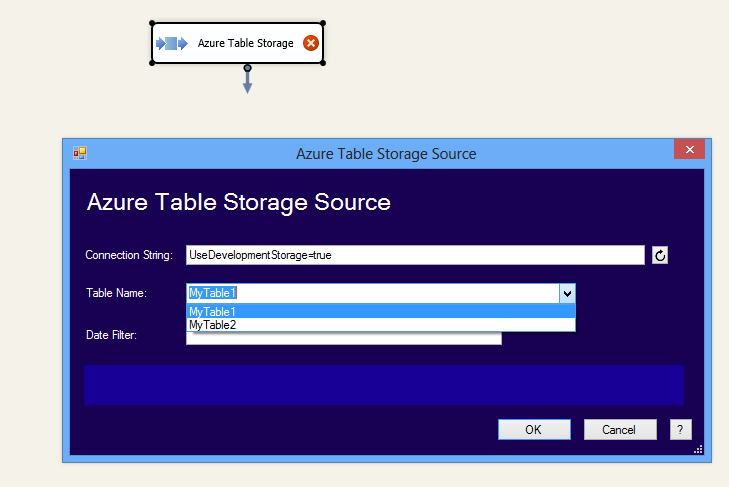Image resolution: width=729 pixels, height=487 pixels.
Task: Click the Cancel button
Action: (x=620, y=429)
